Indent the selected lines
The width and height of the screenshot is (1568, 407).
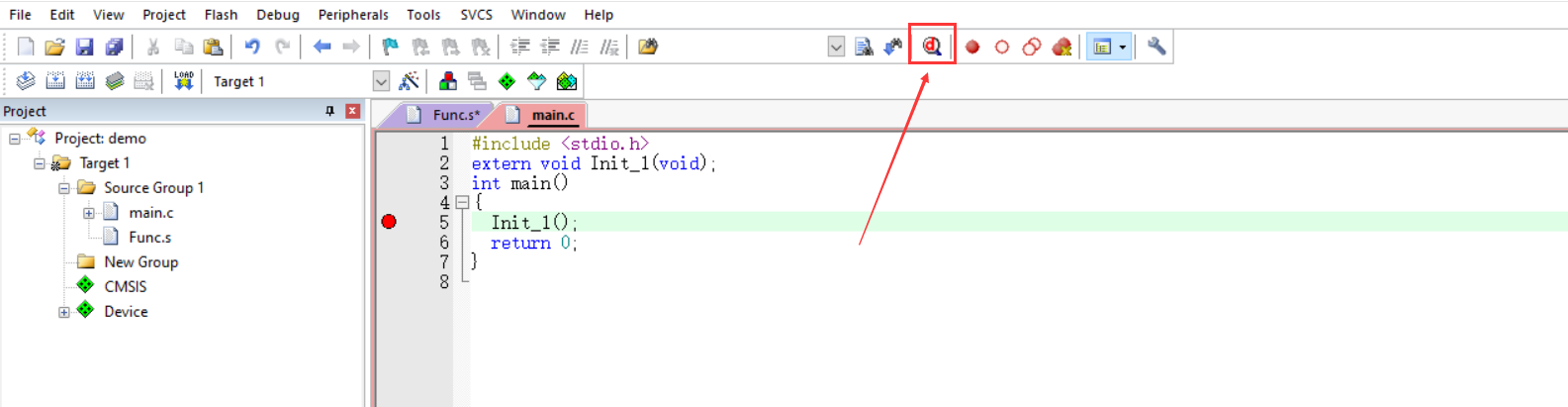(520, 47)
